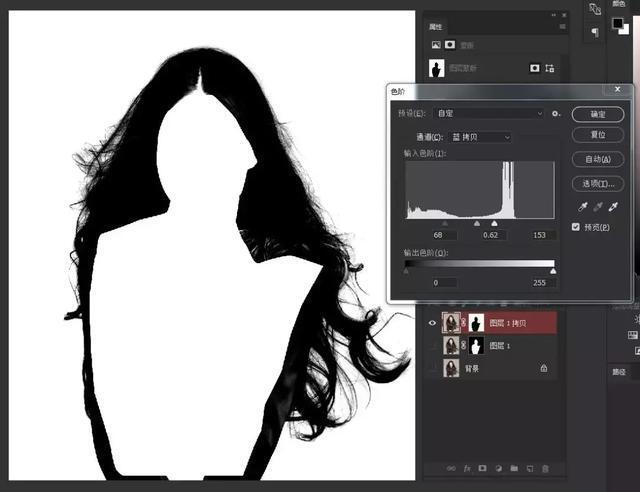The height and width of the screenshot is (492, 640).
Task: Hide the 图层 1 拷贝 layer eye
Action: (x=433, y=322)
